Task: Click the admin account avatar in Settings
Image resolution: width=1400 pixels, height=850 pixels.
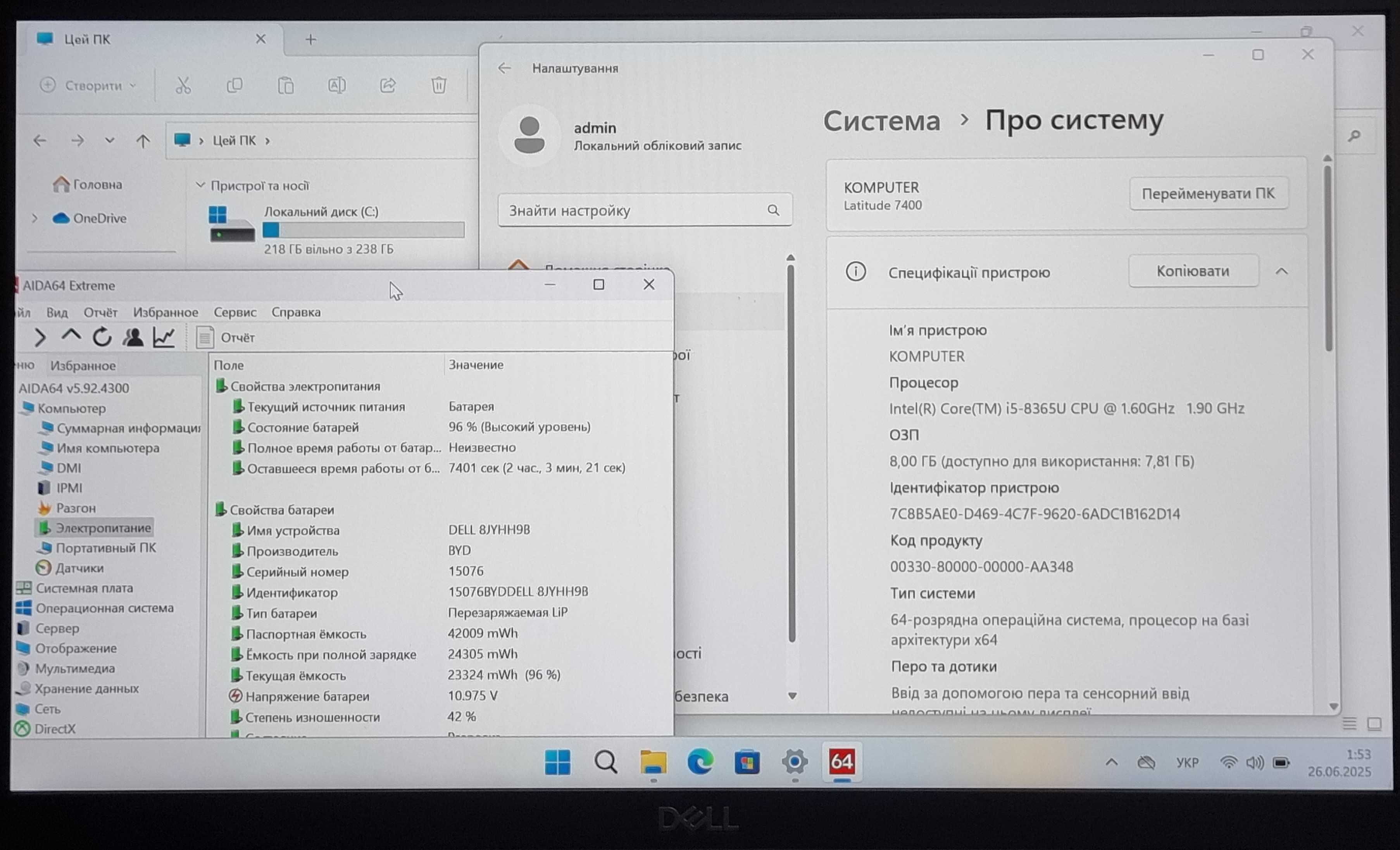Action: point(529,135)
